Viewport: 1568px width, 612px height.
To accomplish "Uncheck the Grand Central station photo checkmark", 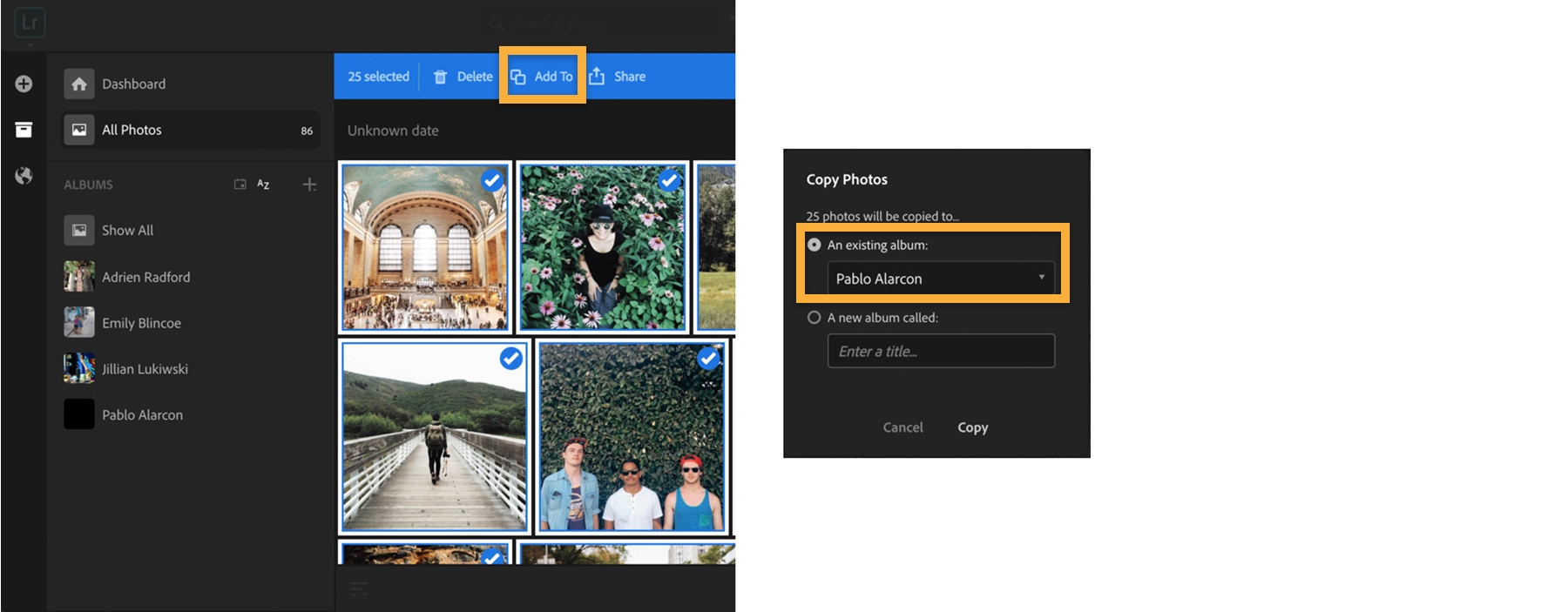I will 492,180.
